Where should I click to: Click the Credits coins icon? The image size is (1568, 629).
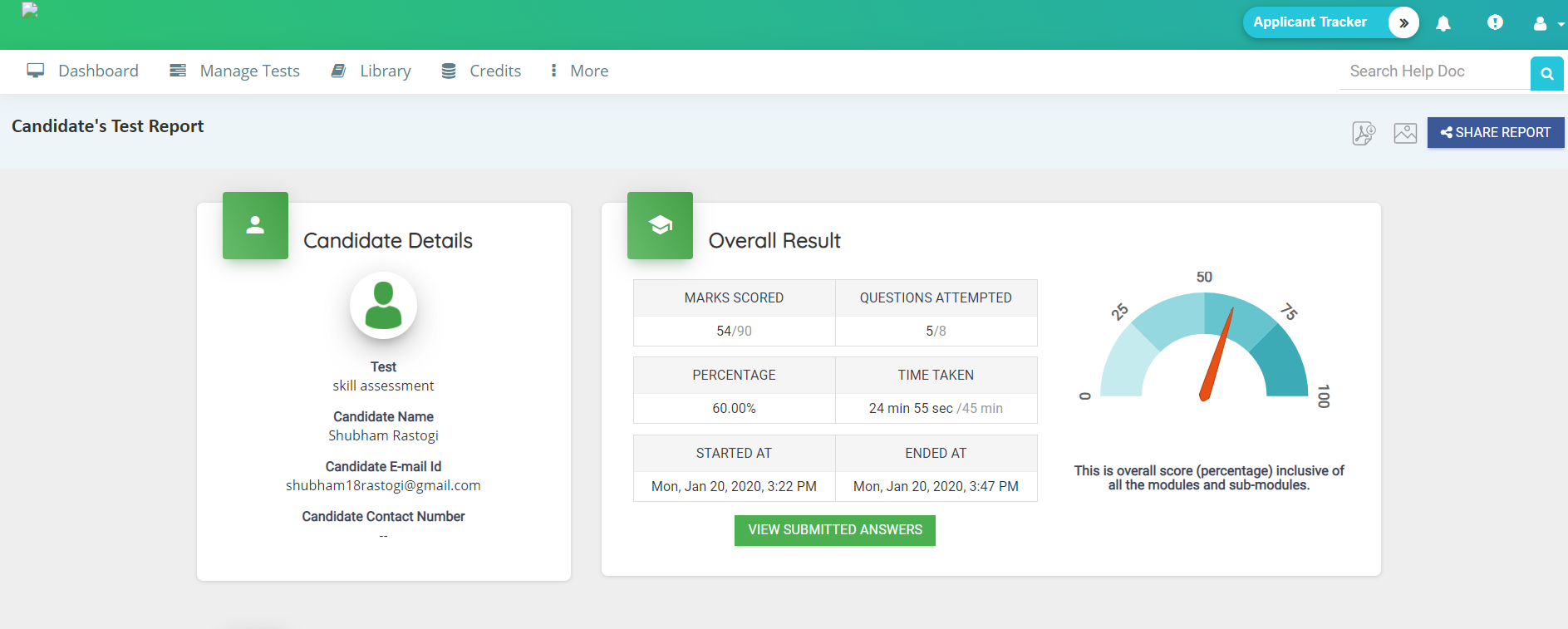click(449, 71)
